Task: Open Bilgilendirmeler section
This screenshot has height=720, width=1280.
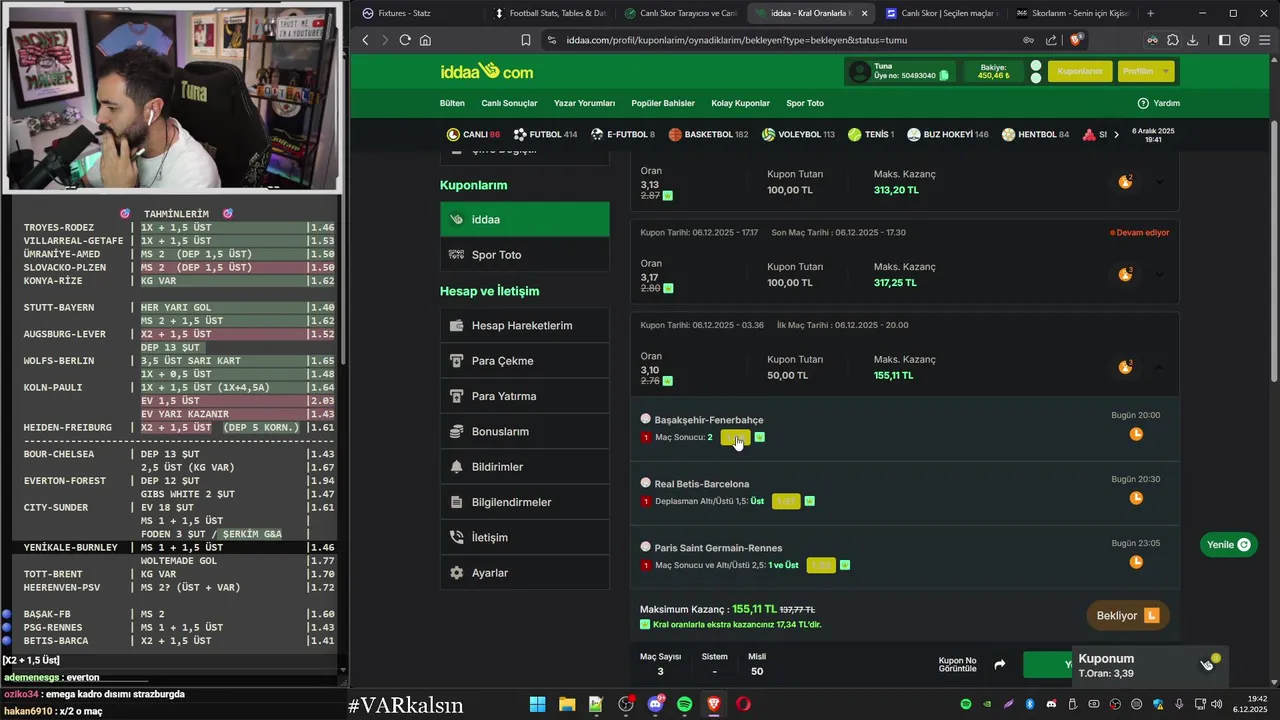Action: pyautogui.click(x=524, y=502)
